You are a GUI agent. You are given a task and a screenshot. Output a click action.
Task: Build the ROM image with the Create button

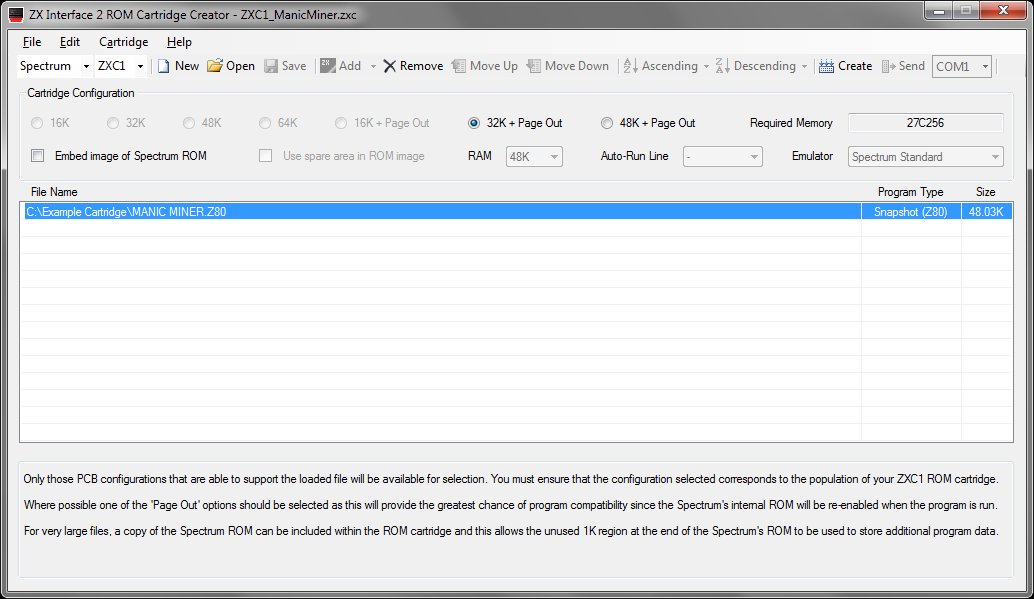[x=845, y=66]
